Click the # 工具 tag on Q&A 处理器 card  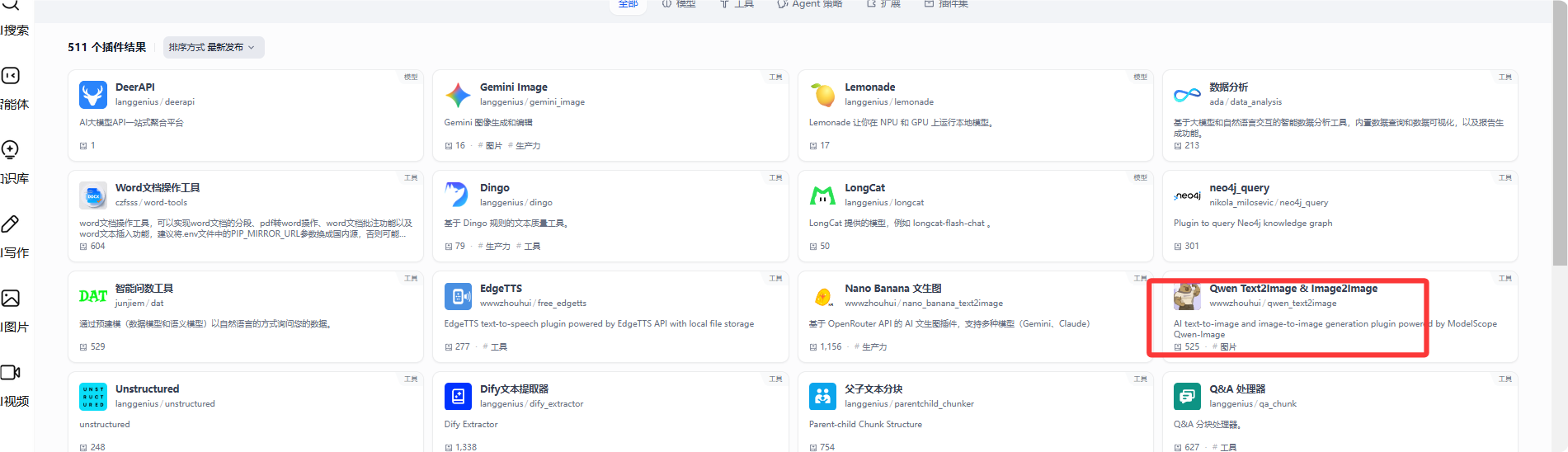click(1224, 448)
